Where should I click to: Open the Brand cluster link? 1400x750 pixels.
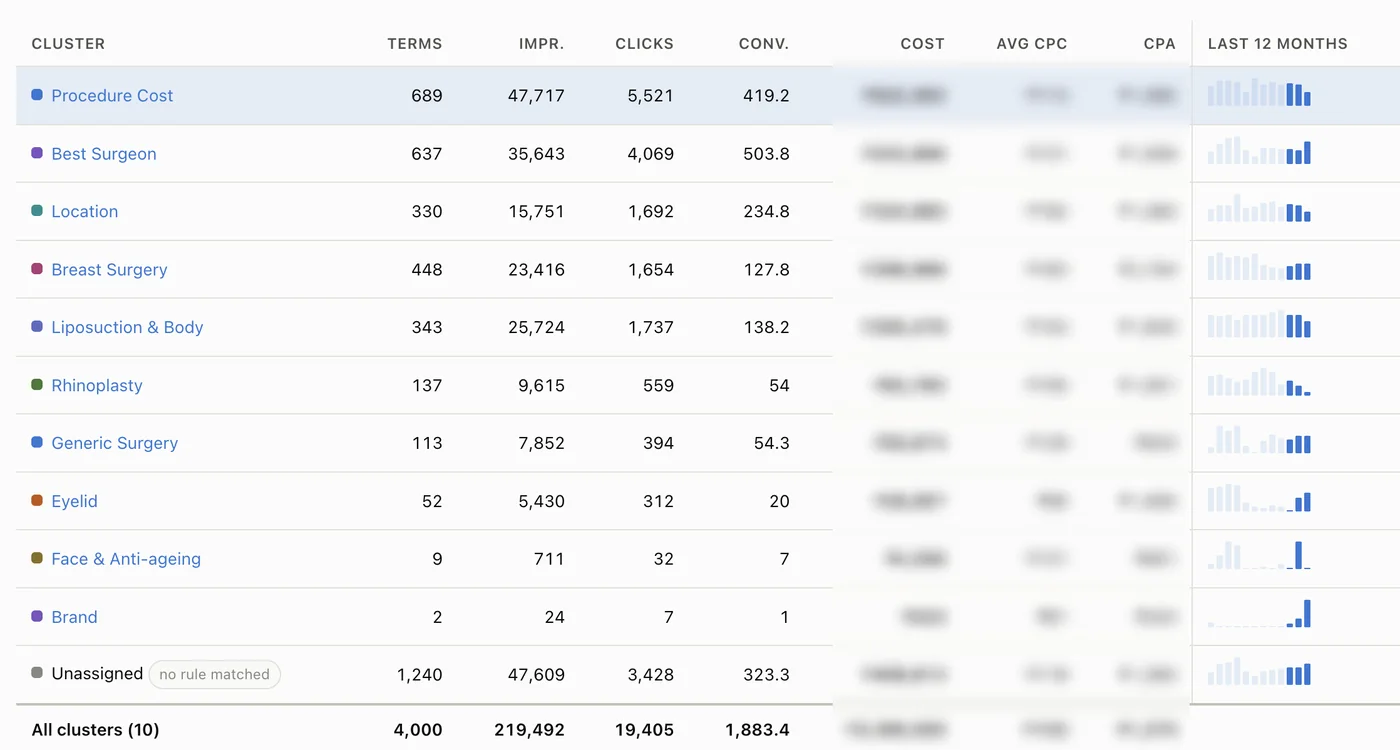(x=74, y=618)
